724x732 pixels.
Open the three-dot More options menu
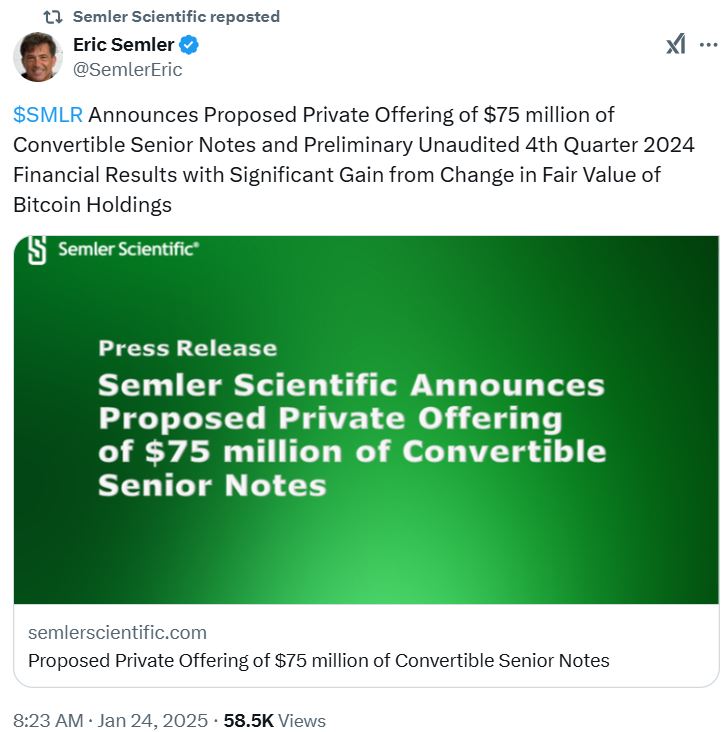[708, 45]
